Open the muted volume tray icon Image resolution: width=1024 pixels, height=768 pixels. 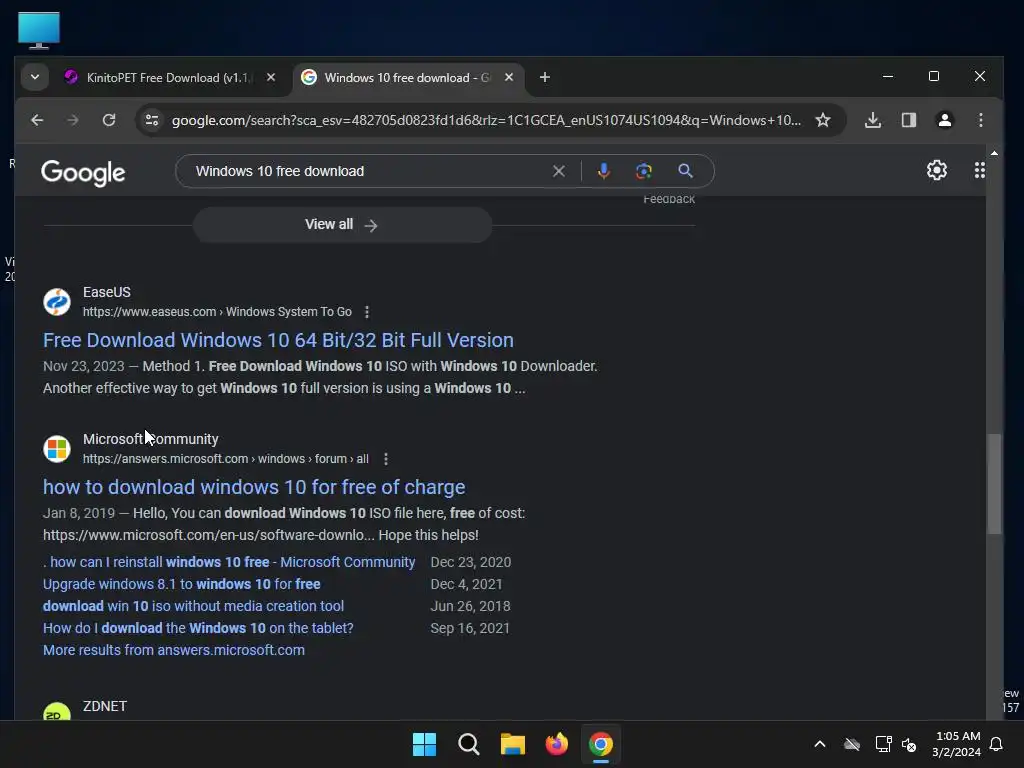908,744
